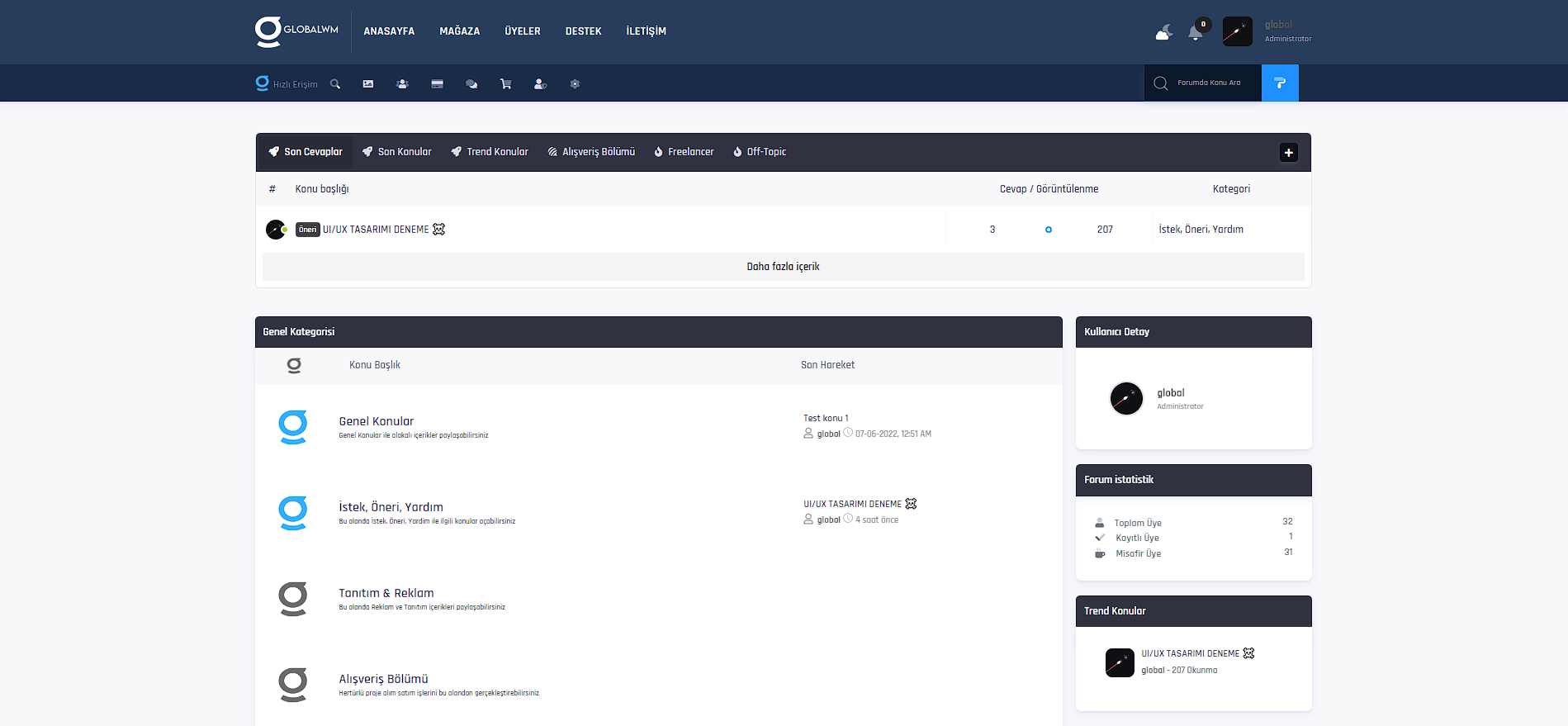Open the Genel Konular forum link
Screen dimensions: 1568x726
pyautogui.click(x=376, y=421)
